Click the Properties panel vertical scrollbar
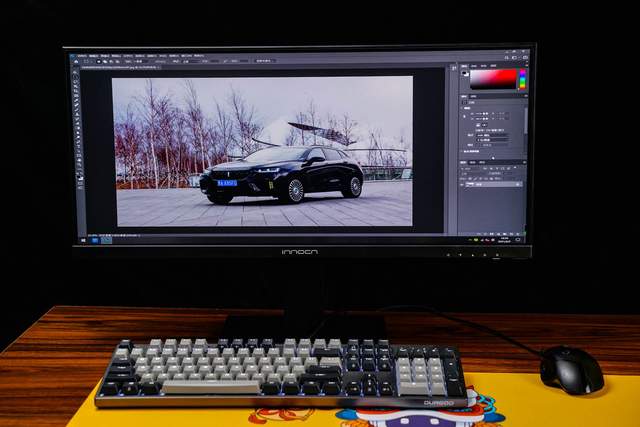640x427 pixels. [x=526, y=121]
